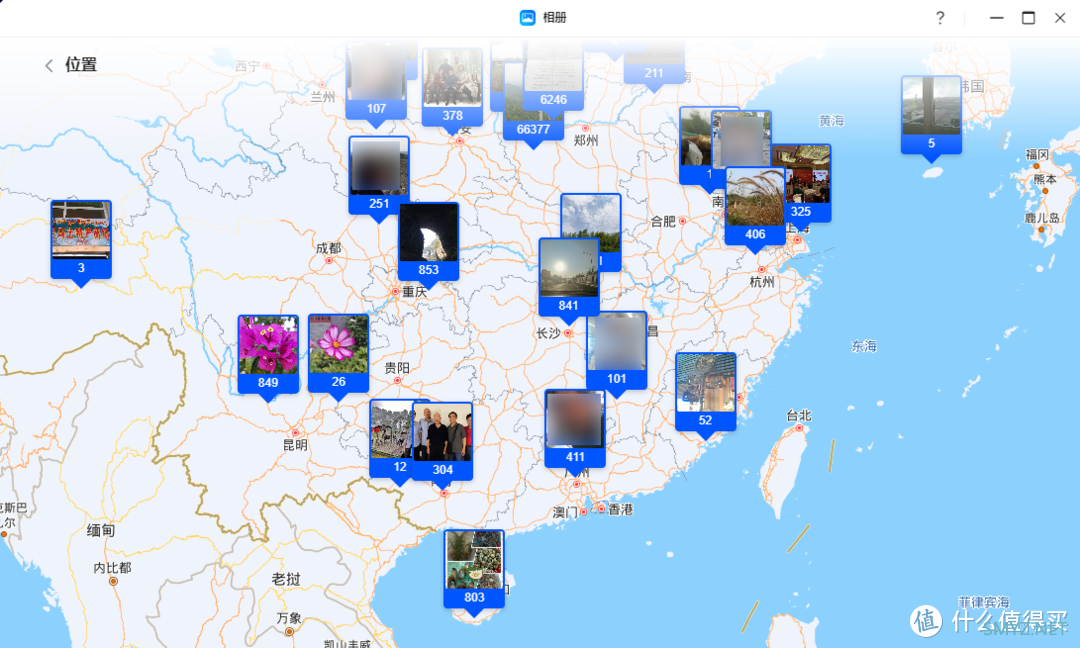This screenshot has height=648, width=1080.
Task: Click the photo cluster labeled 803
Action: click(x=474, y=565)
